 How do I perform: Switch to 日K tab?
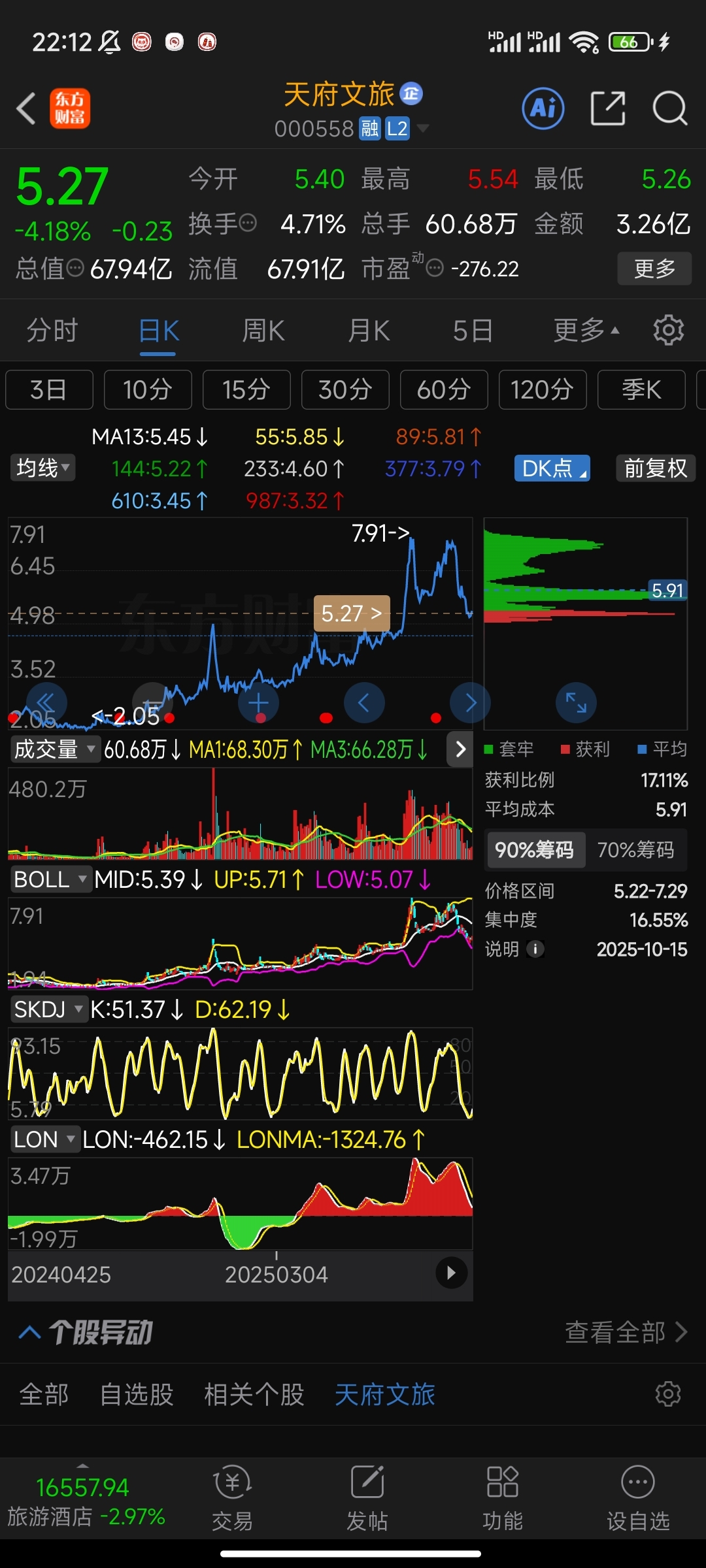click(159, 331)
